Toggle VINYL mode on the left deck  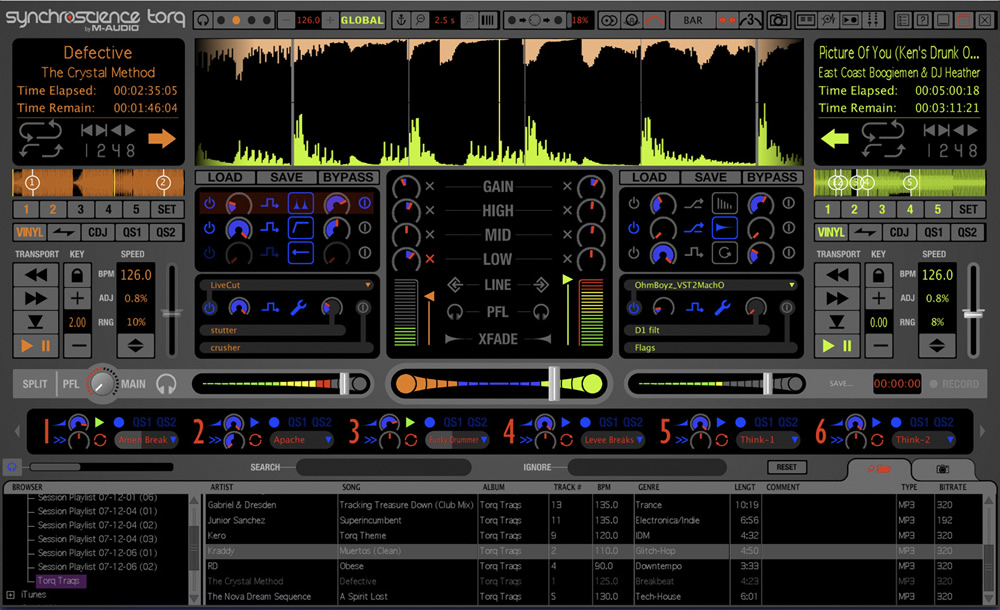[29, 232]
